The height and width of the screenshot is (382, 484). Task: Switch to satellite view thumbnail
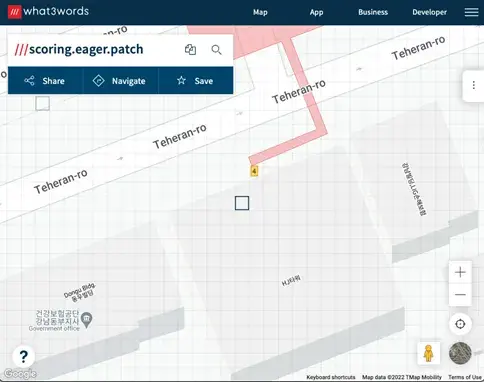click(x=460, y=353)
